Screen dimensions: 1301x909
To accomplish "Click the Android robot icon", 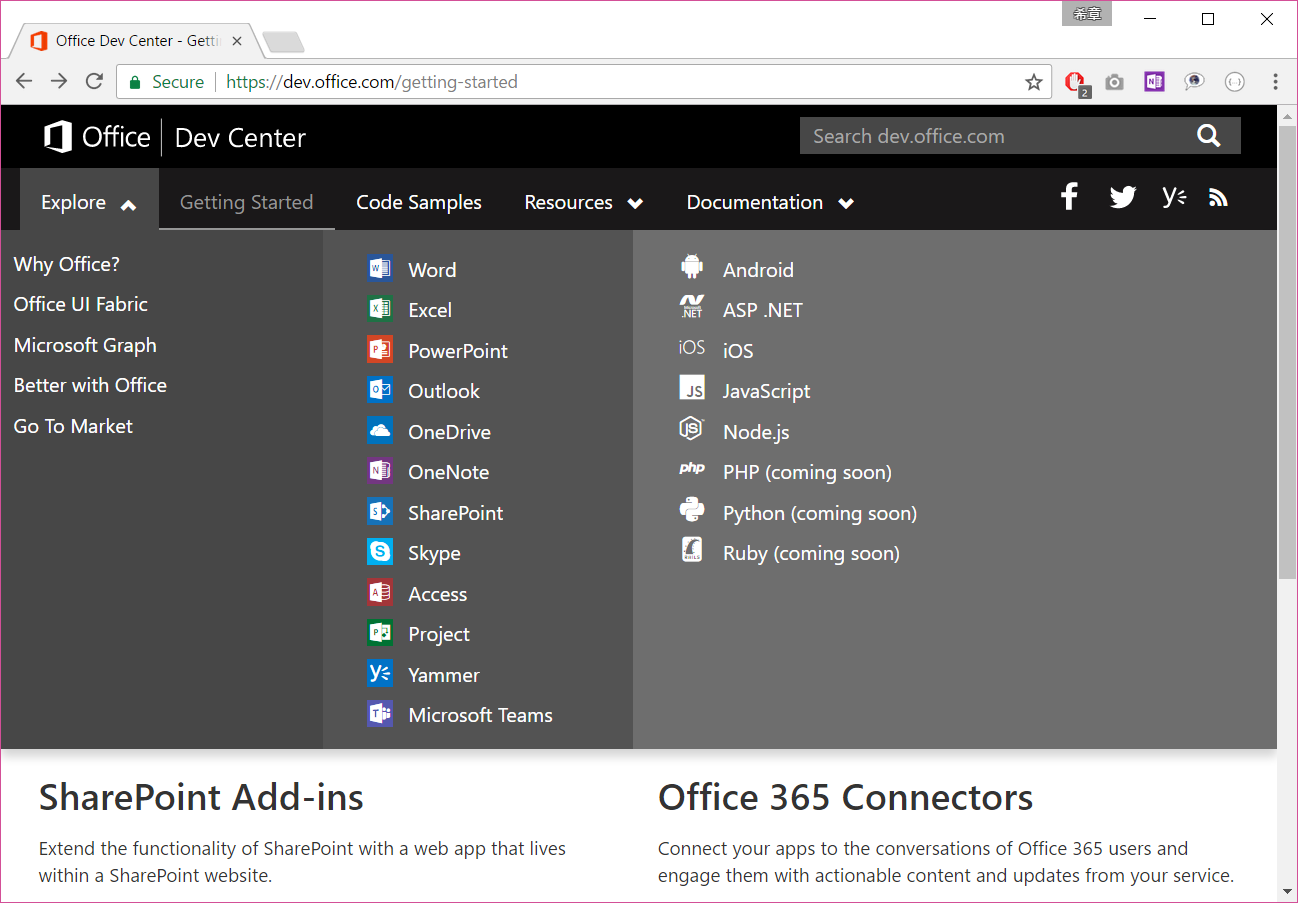I will pos(692,268).
